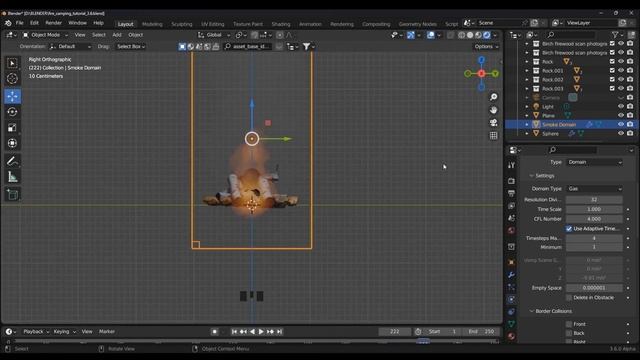
Task: Click the zoom viewport magnifier icon
Action: pos(493,97)
